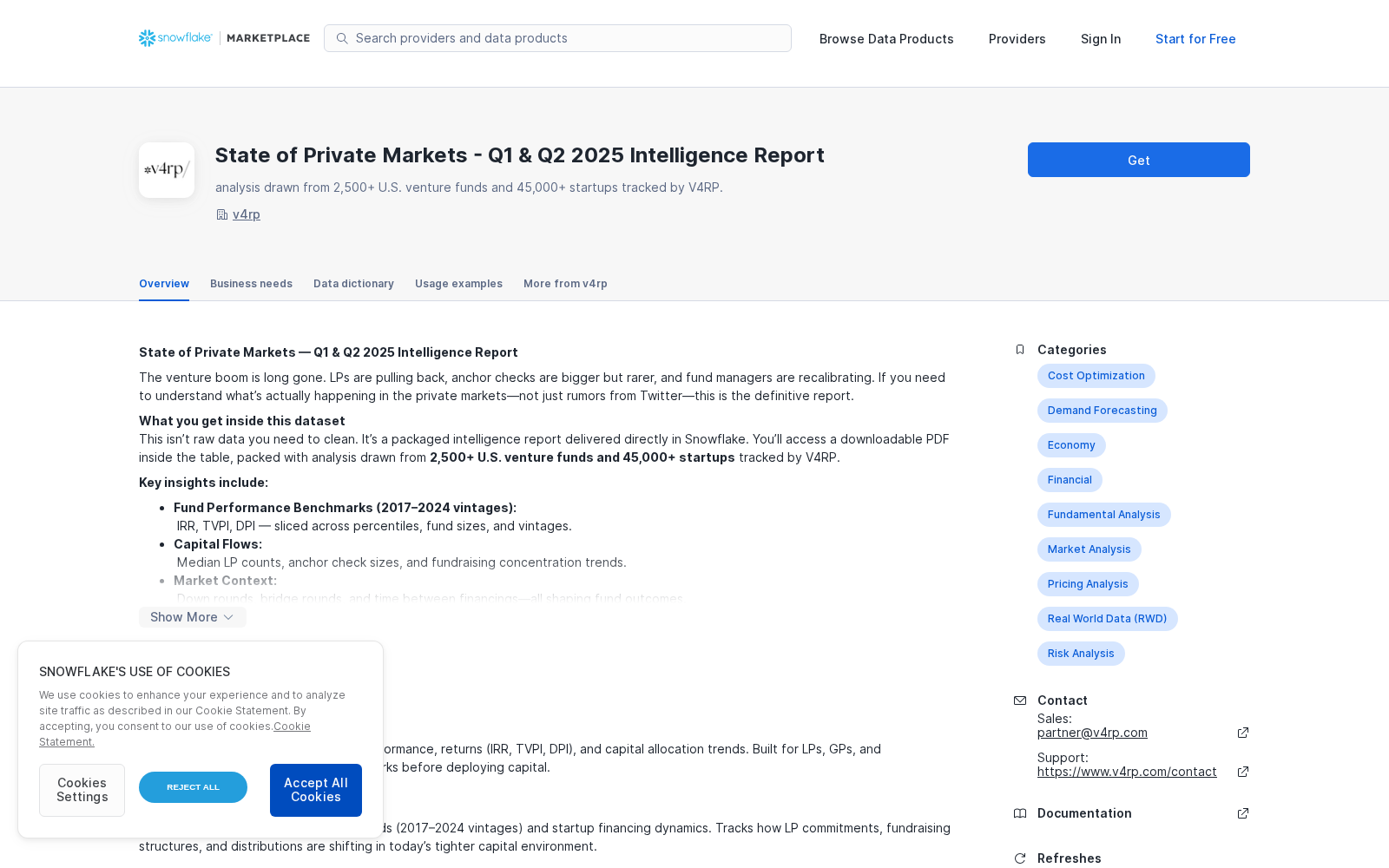Click the Categories bookmark icon
Viewport: 1389px width, 868px height.
click(x=1020, y=350)
